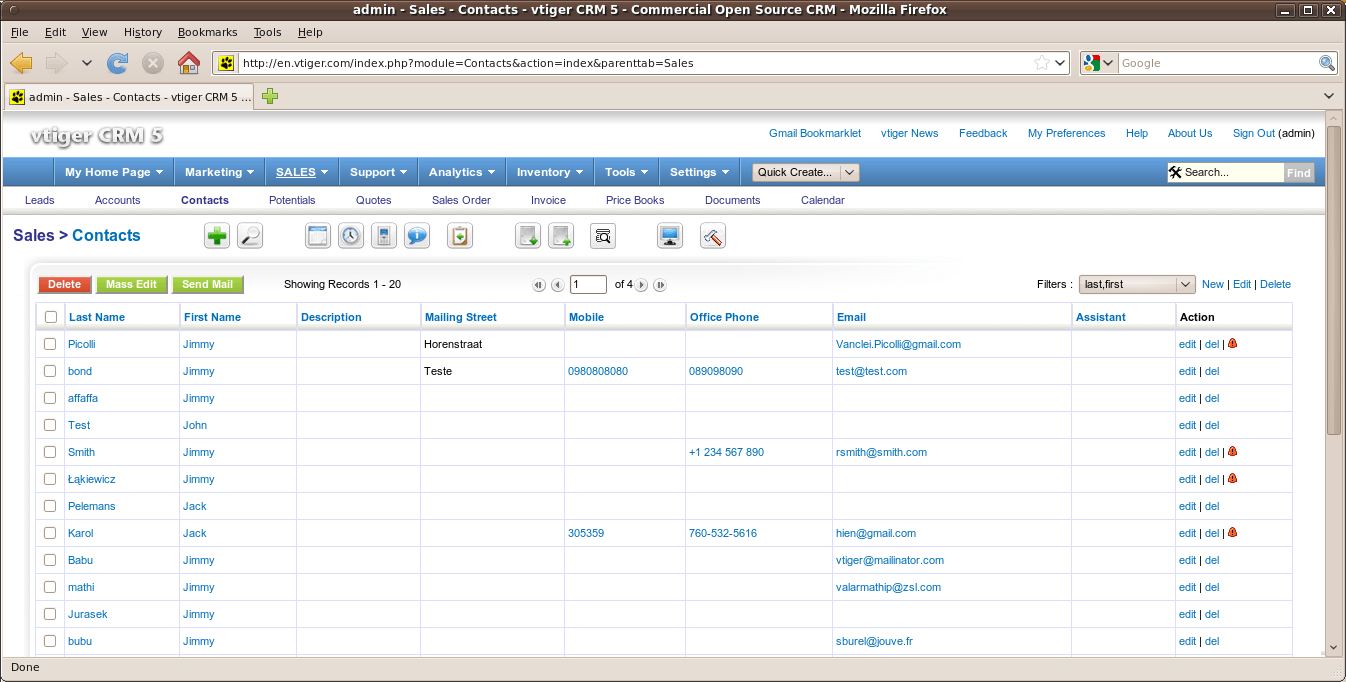1346x682 pixels.
Task: Open the My Preferences link
Action: [1066, 133]
